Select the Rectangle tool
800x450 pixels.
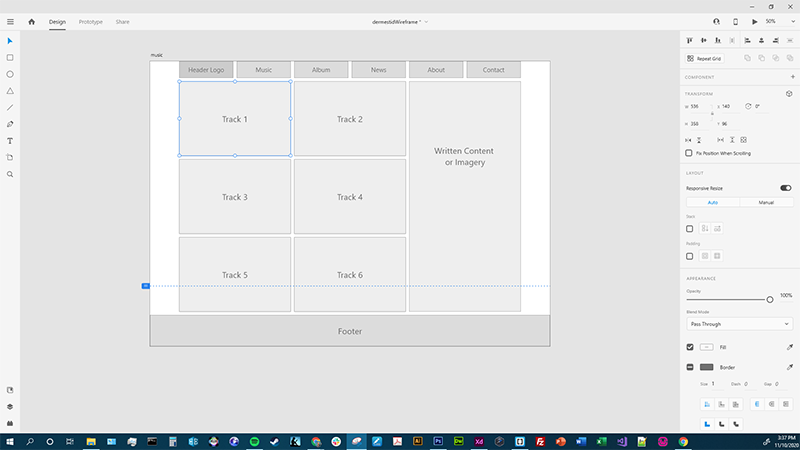tap(10, 58)
